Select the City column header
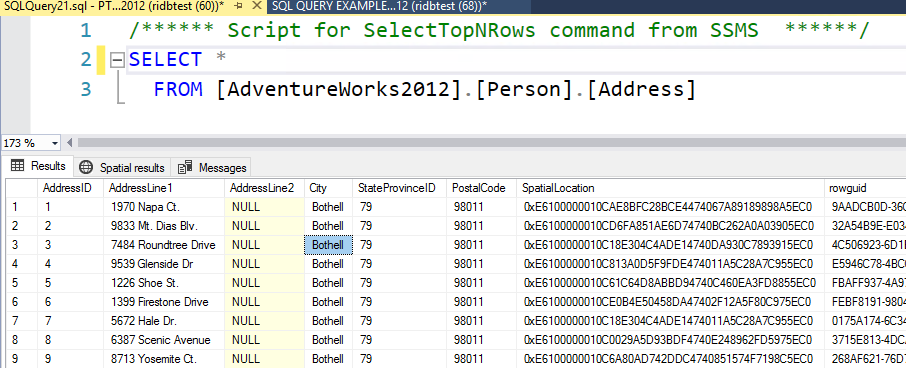Viewport: 906px width, 368px height. click(328, 188)
